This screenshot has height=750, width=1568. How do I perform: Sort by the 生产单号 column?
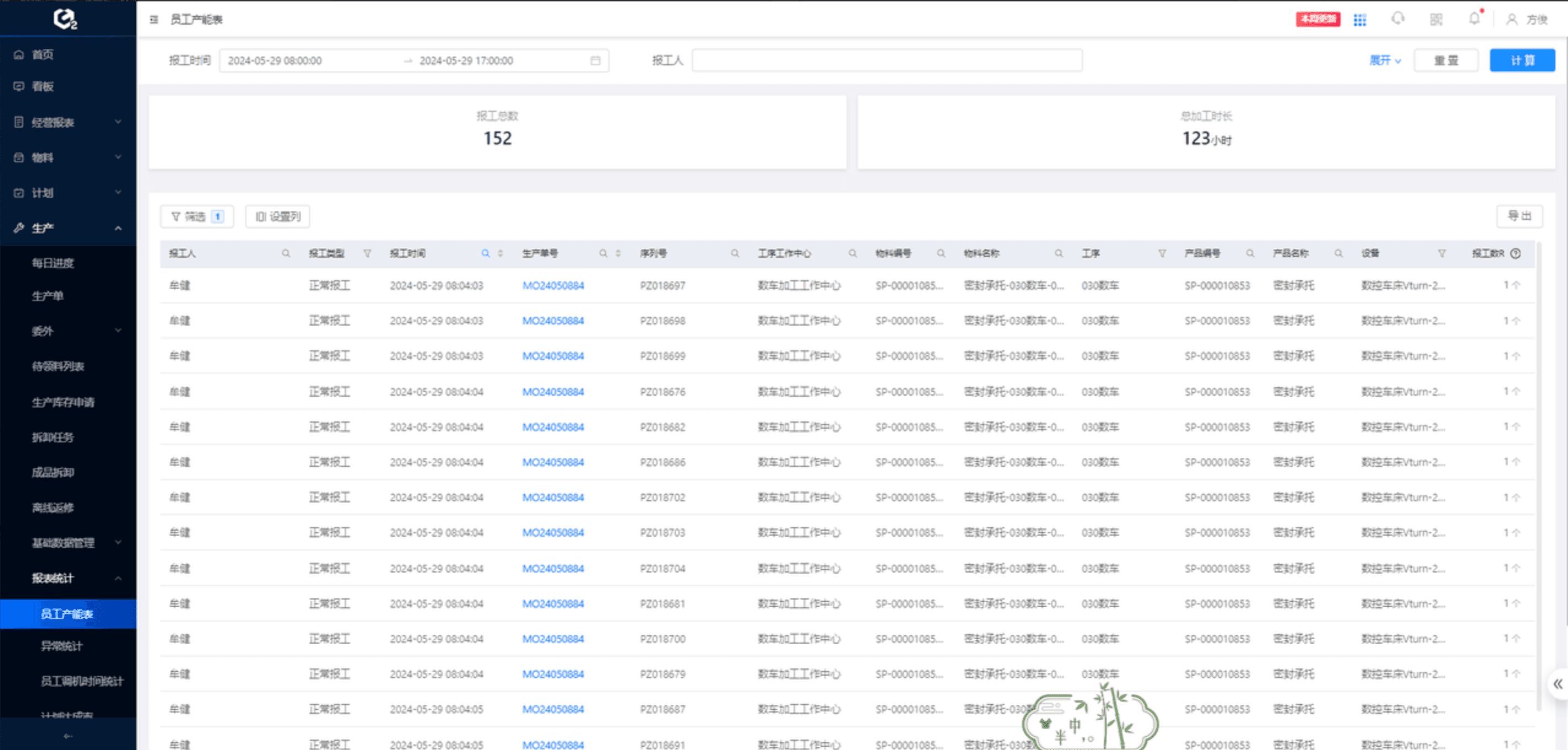(x=618, y=253)
